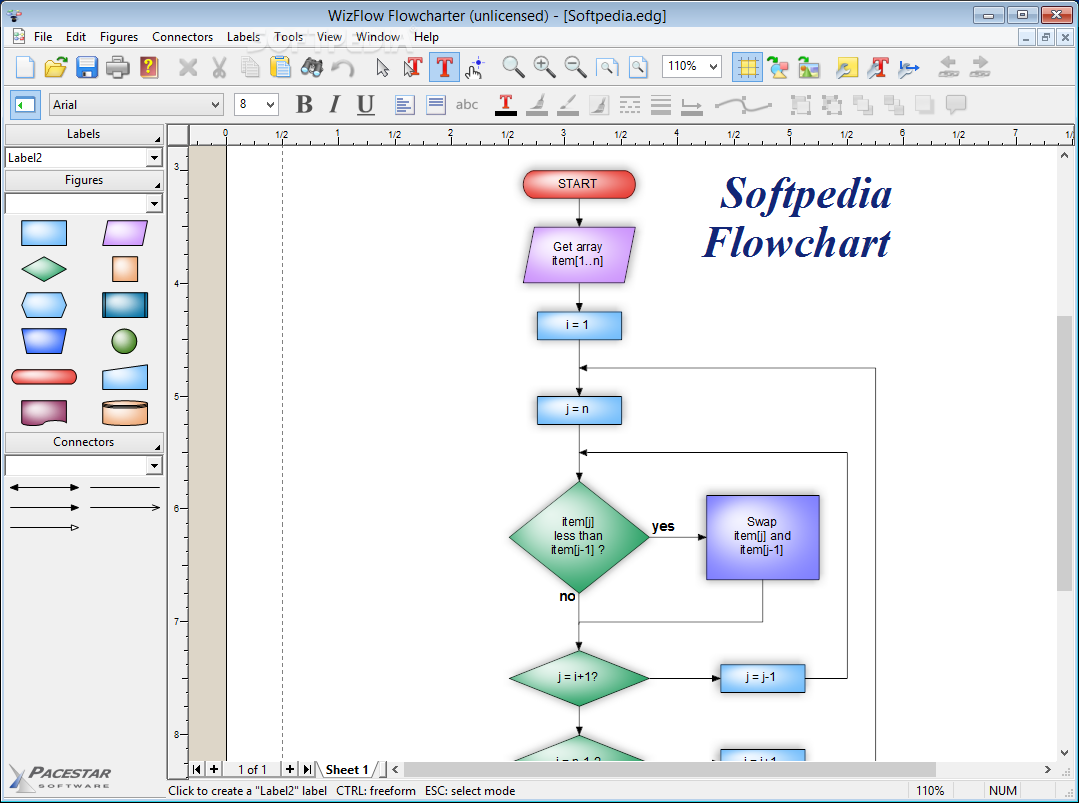Screen dimensions: 1079x803
Task: Open the Figures menu
Action: coord(118,37)
